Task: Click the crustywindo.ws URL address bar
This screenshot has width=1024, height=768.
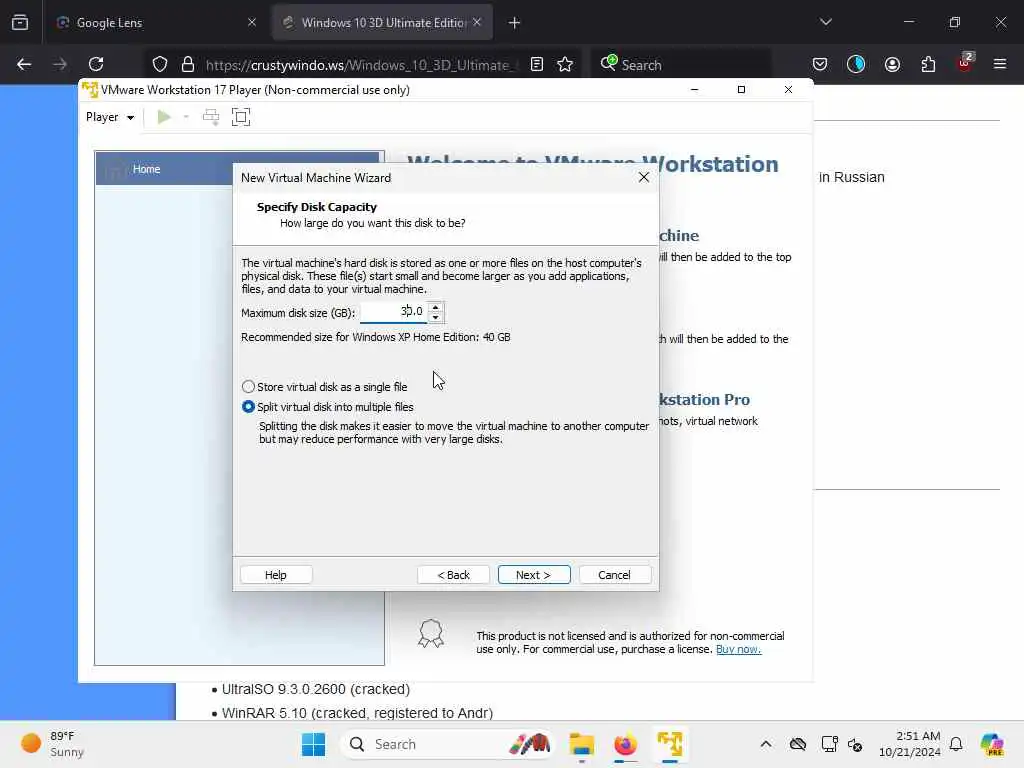Action: pos(357,65)
